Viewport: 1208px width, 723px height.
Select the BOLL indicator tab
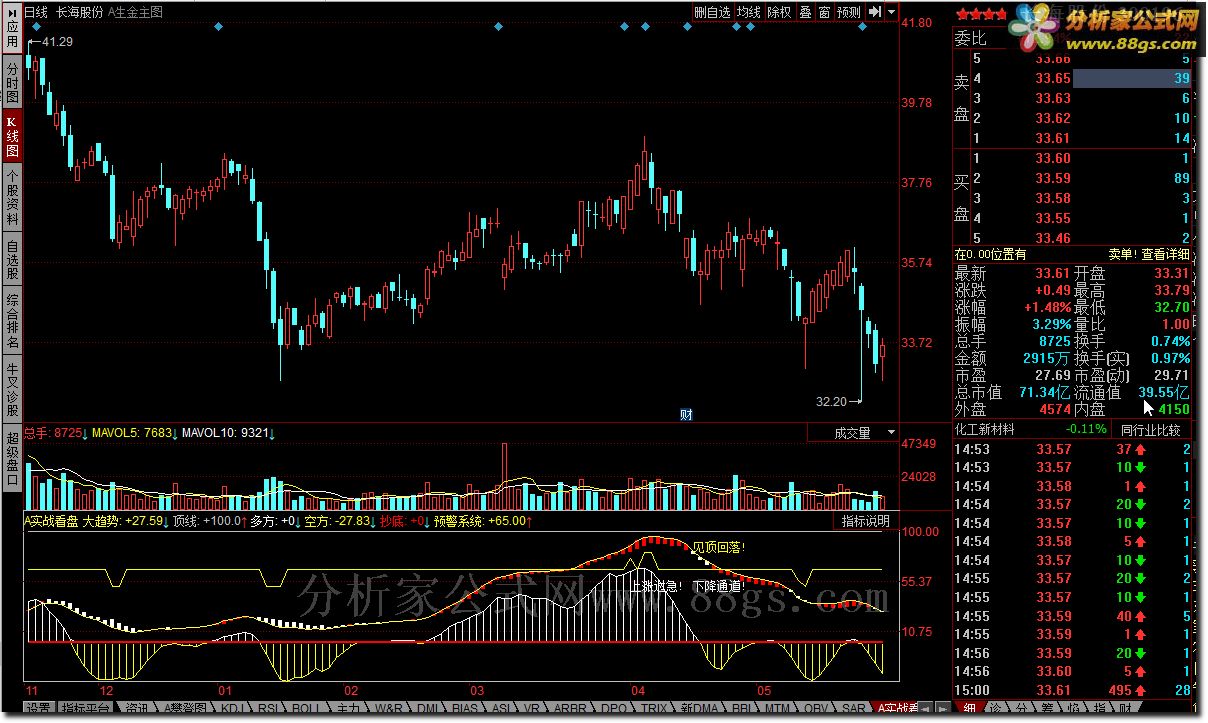click(306, 709)
